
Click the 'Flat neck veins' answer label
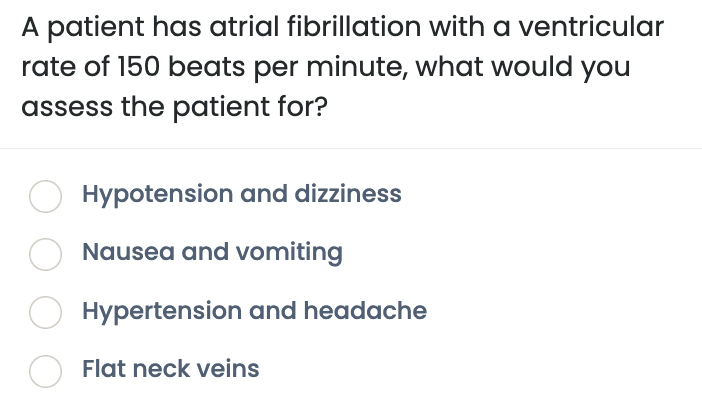point(171,369)
